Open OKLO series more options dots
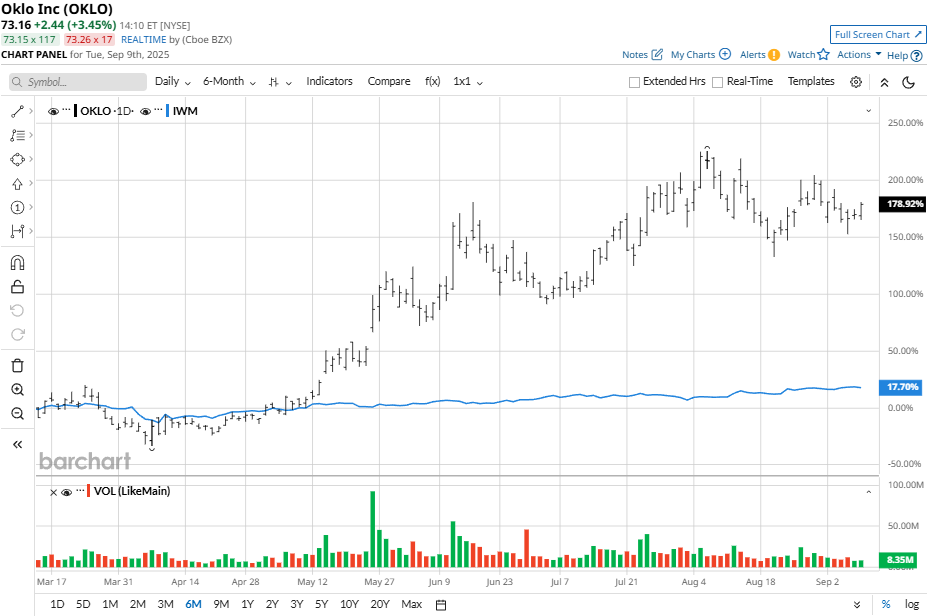 point(66,110)
